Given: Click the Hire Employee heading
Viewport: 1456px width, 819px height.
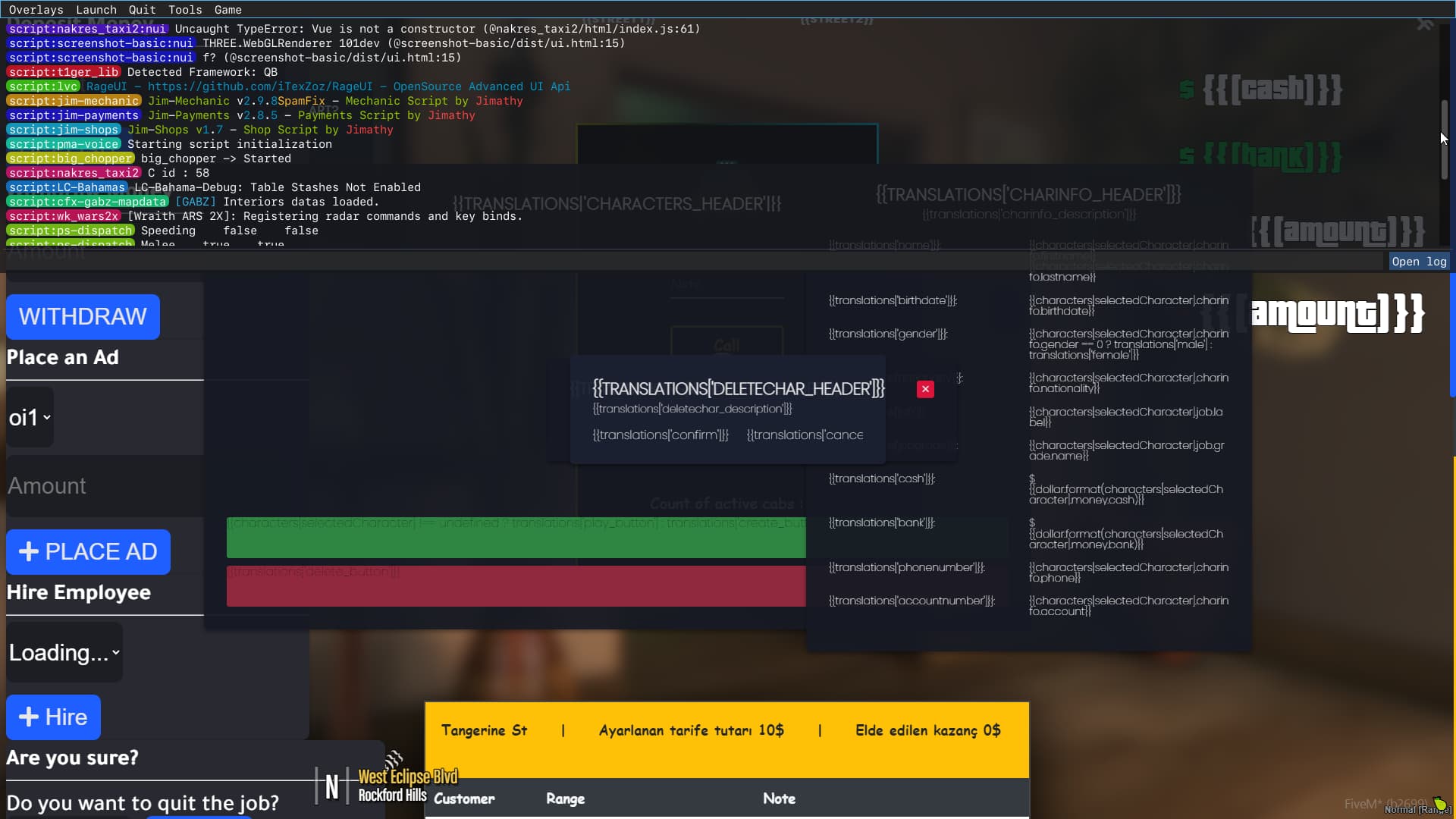Looking at the screenshot, I should point(79,592).
